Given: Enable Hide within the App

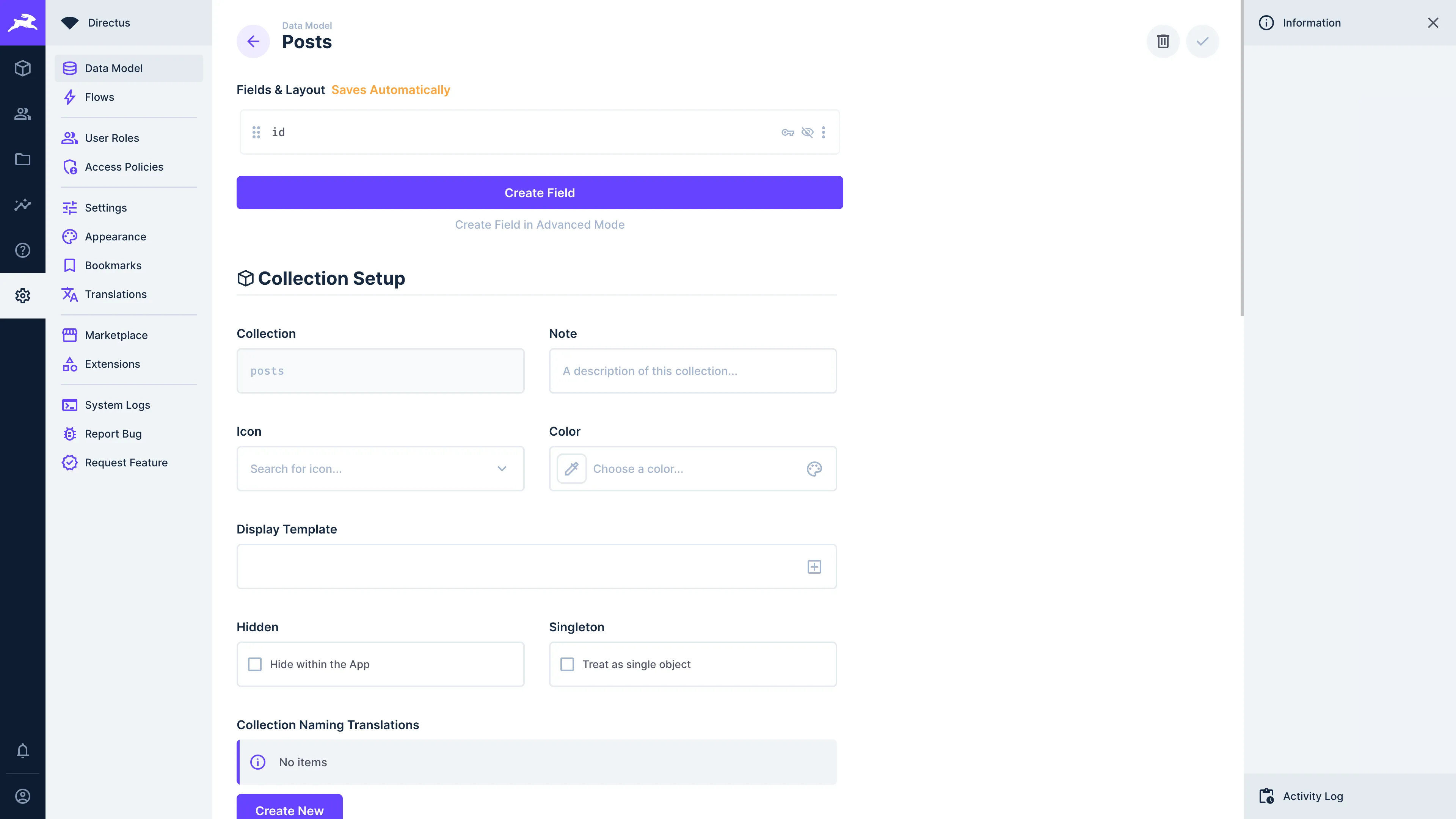Looking at the screenshot, I should [256, 664].
